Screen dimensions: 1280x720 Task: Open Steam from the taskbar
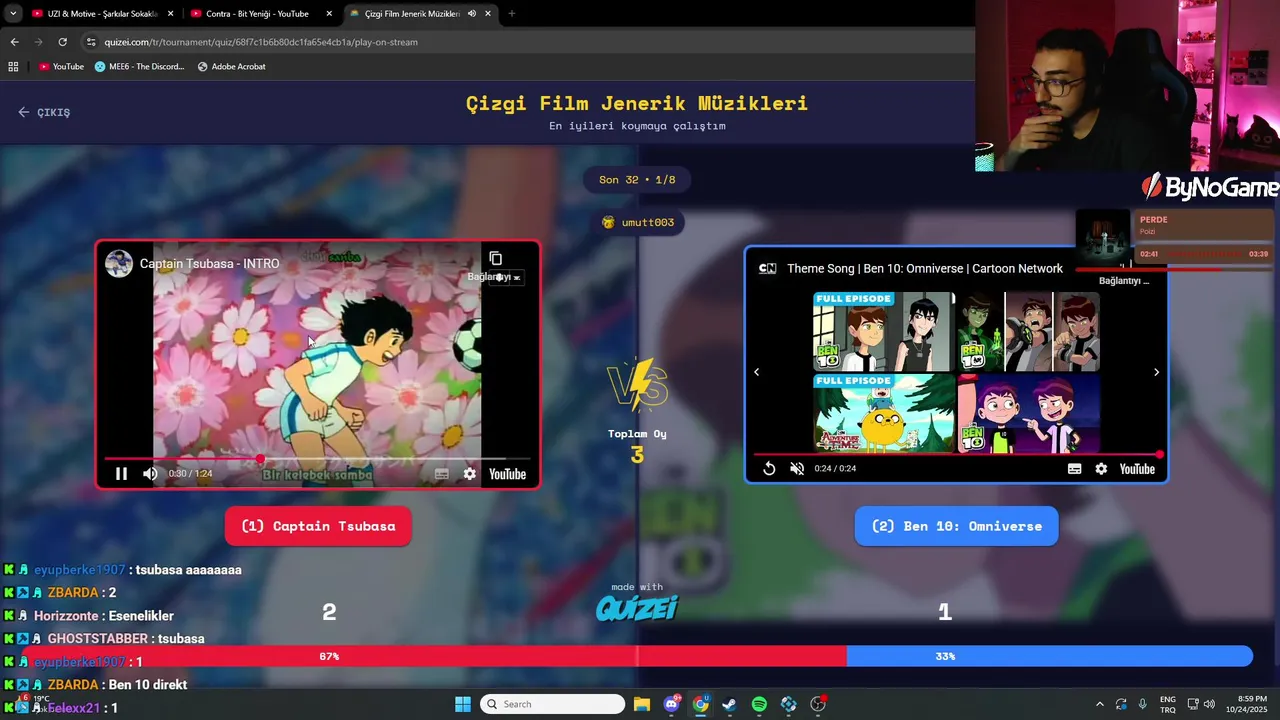point(730,704)
